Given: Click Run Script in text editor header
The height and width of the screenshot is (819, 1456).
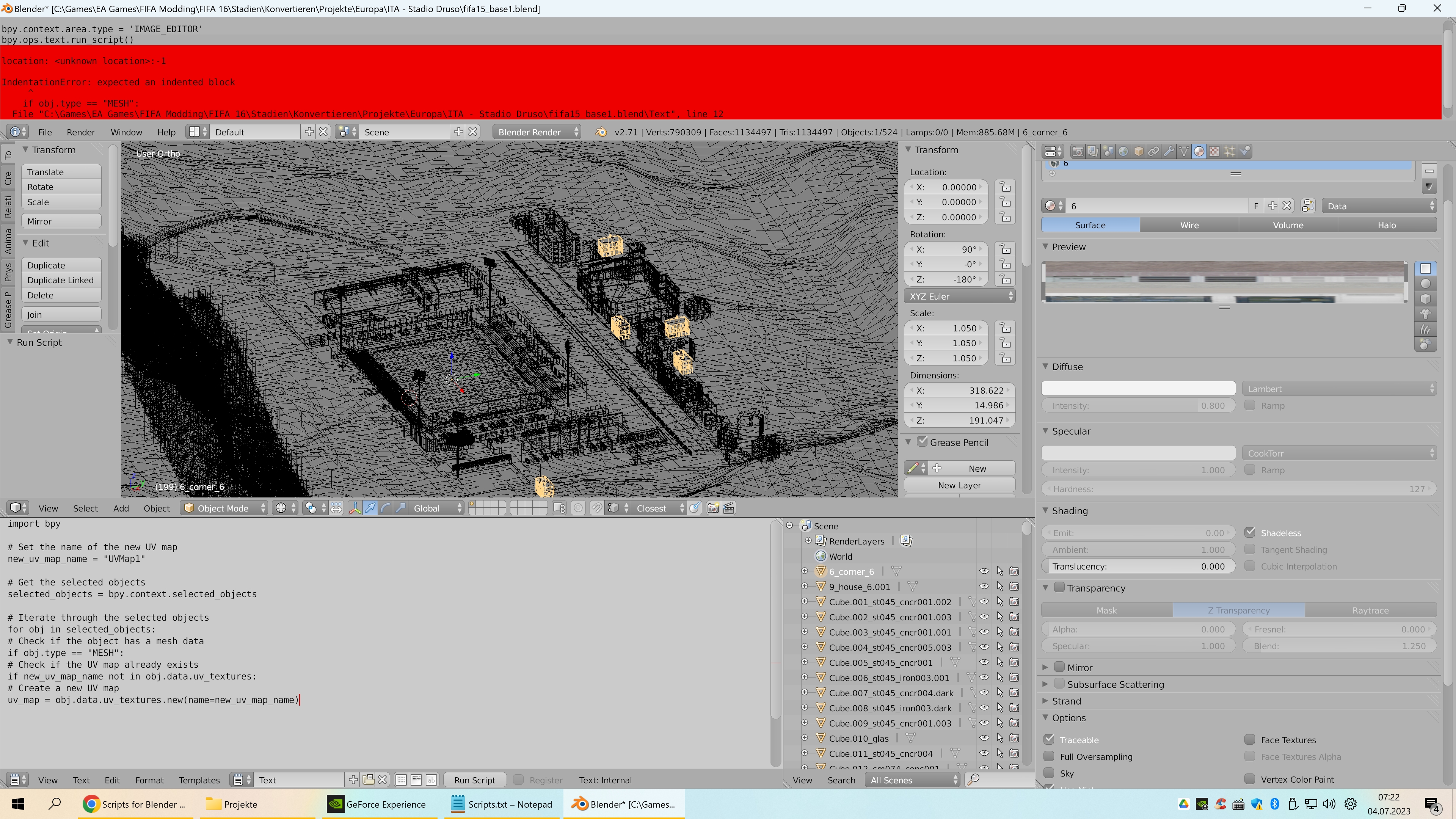Looking at the screenshot, I should click(x=475, y=780).
